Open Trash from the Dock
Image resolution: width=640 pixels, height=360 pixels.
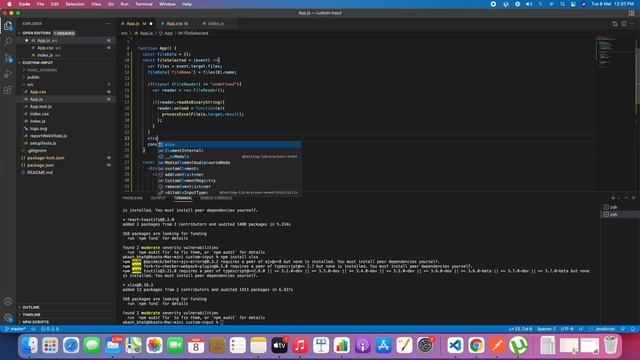coord(611,345)
